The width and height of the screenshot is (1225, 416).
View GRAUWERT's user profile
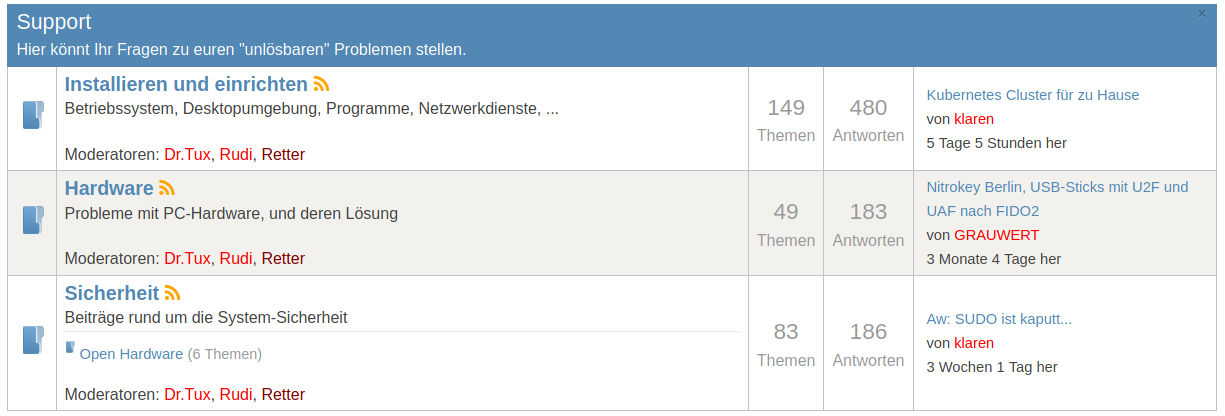tap(996, 235)
